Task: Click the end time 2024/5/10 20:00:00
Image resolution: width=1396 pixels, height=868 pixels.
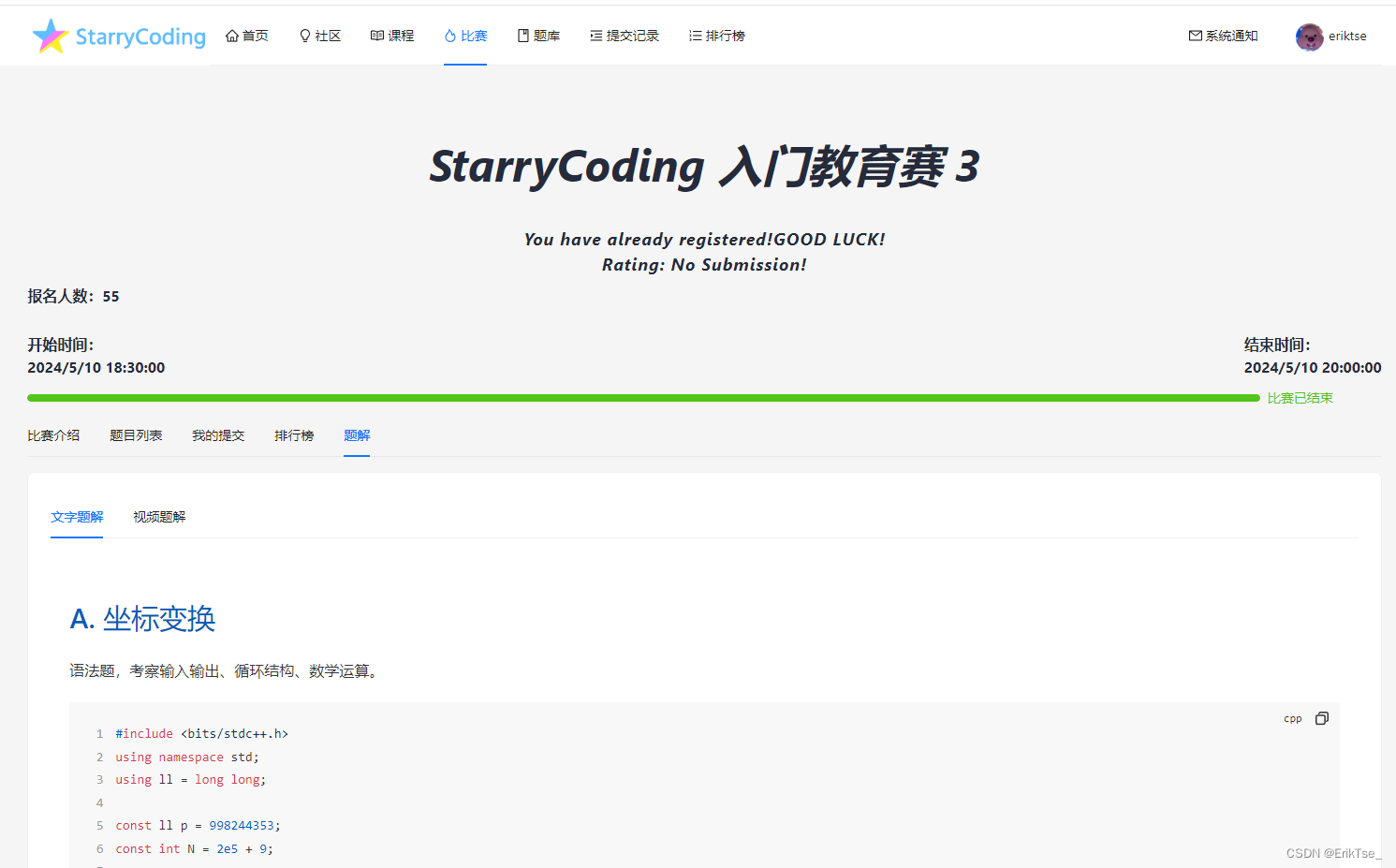Action: [1313, 368]
